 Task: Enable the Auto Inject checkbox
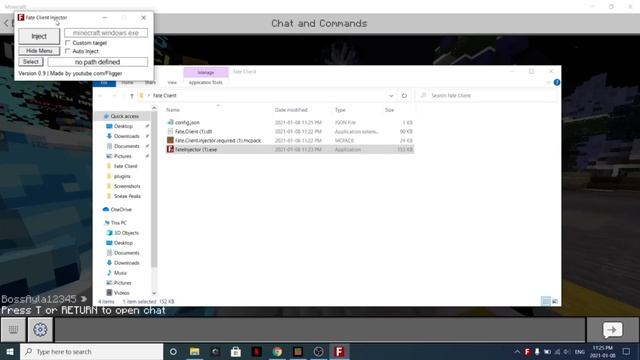[x=68, y=51]
